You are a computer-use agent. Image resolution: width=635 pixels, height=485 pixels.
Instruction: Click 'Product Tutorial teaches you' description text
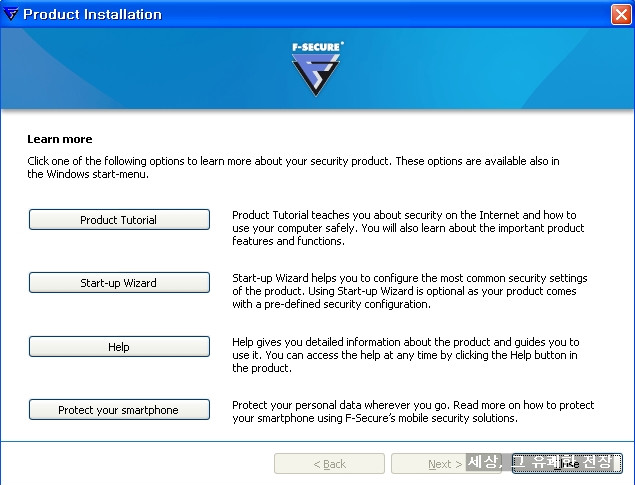408,228
